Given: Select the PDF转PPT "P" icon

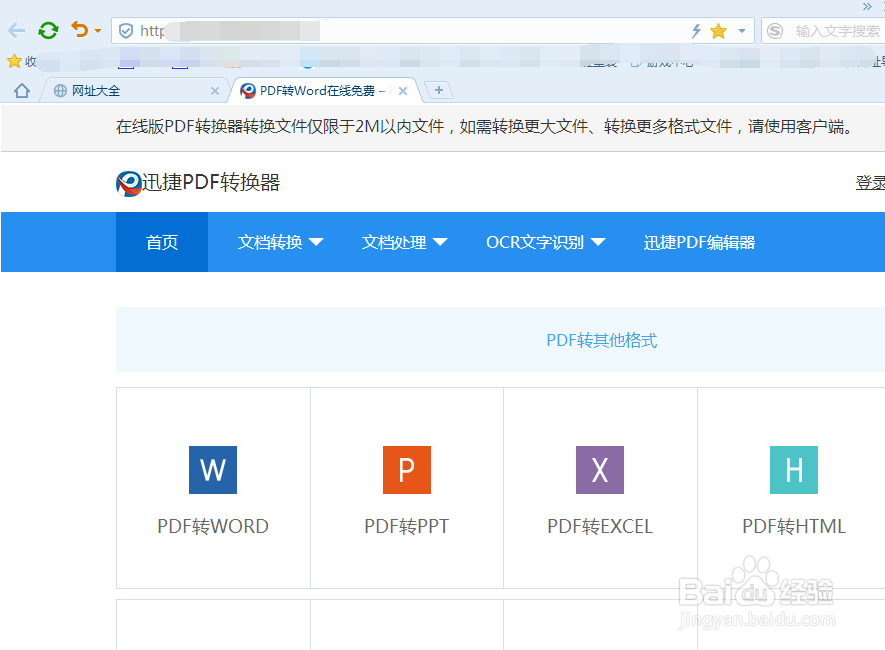Looking at the screenshot, I should (x=406, y=470).
